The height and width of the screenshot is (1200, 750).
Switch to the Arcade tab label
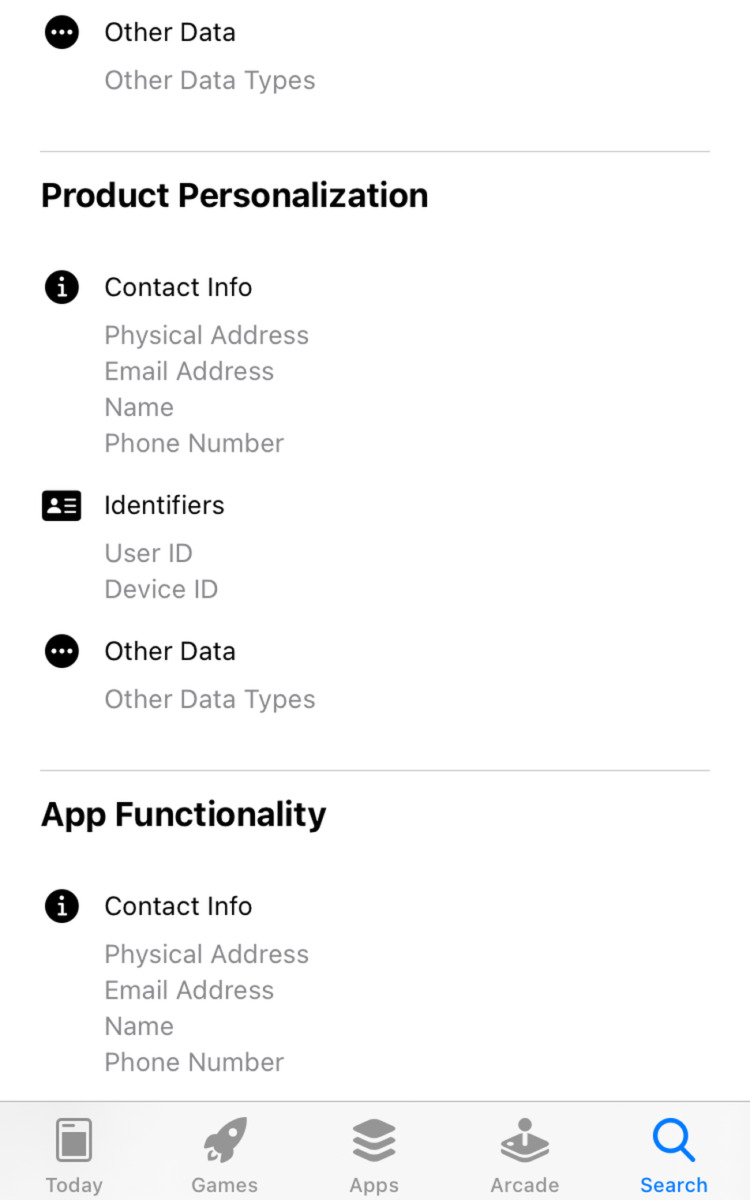click(524, 1185)
